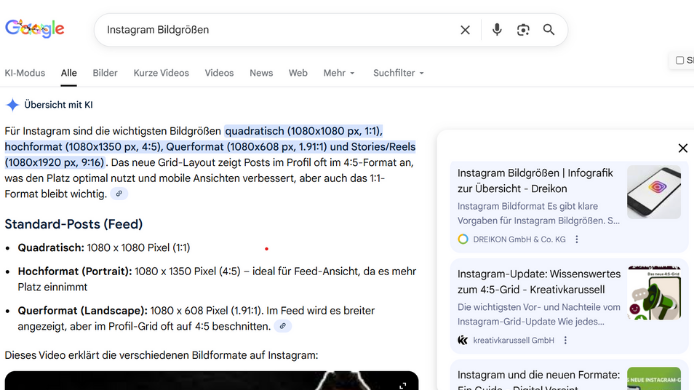This screenshot has height=390, width=694.
Task: Click the 'Hochformat (Portrait):' bullet text
Action: coord(75,271)
